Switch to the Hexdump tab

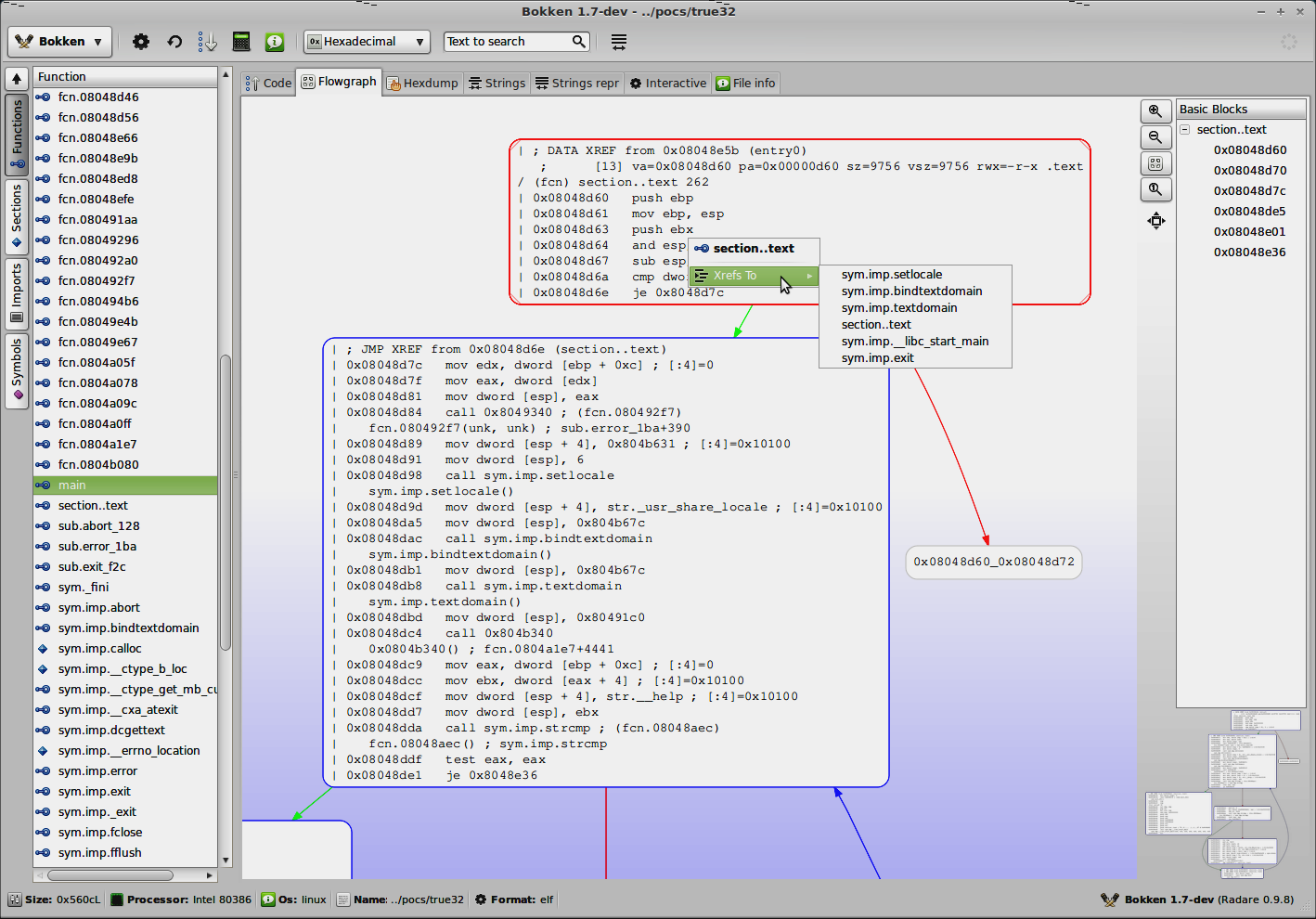coord(422,84)
